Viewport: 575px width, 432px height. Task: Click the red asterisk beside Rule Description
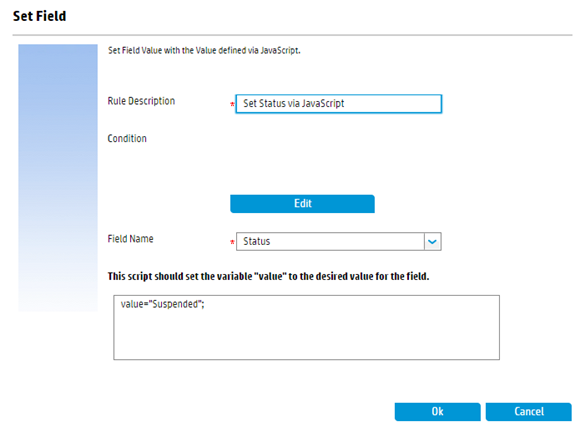(x=232, y=105)
